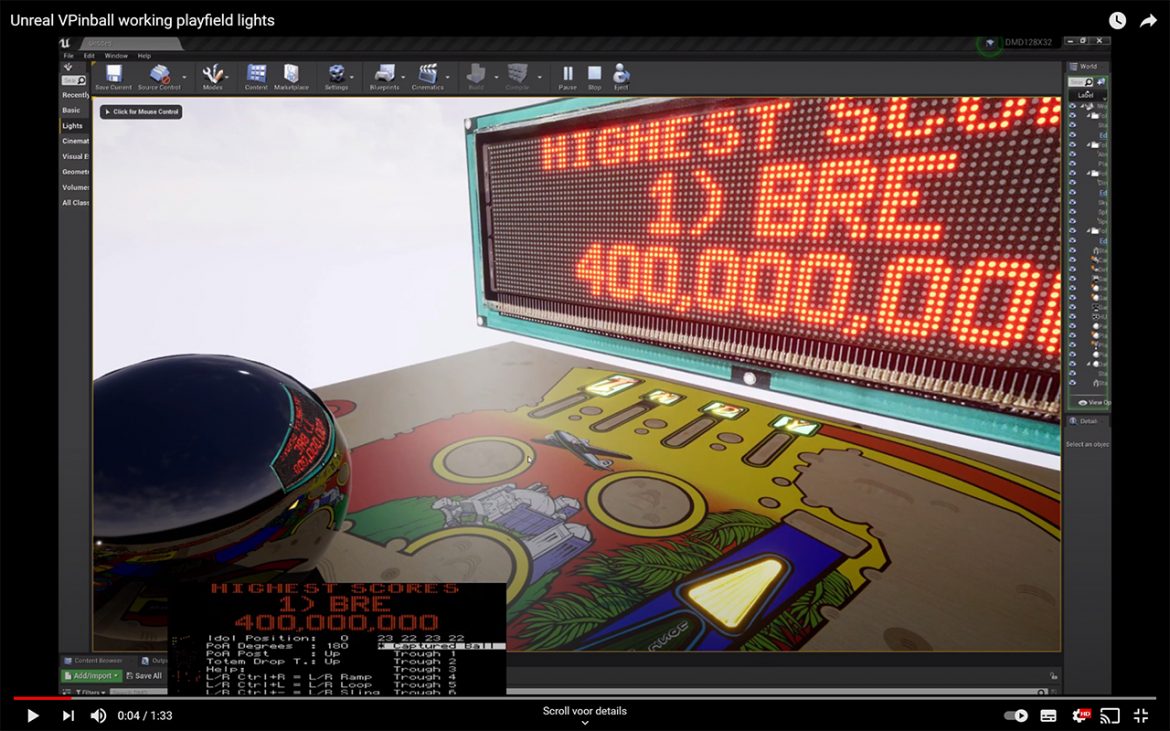The width and height of the screenshot is (1170, 731).
Task: Toggle YouTube subtitles/captions
Action: pyautogui.click(x=1048, y=715)
